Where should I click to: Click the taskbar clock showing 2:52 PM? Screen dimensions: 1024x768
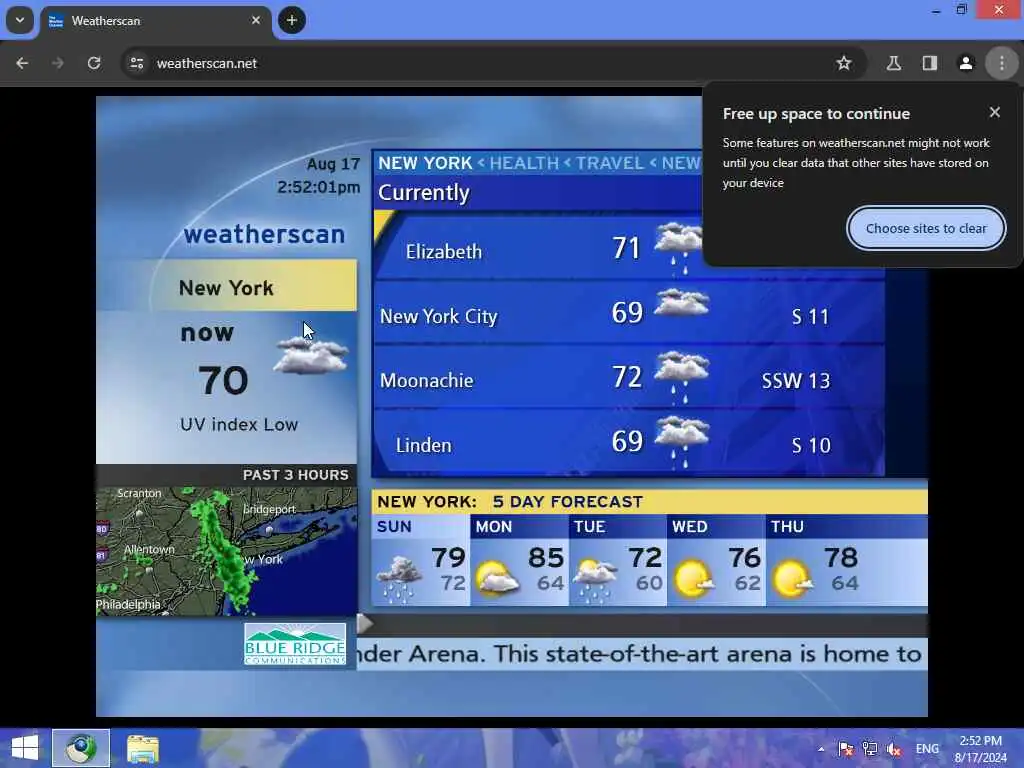[x=980, y=749]
